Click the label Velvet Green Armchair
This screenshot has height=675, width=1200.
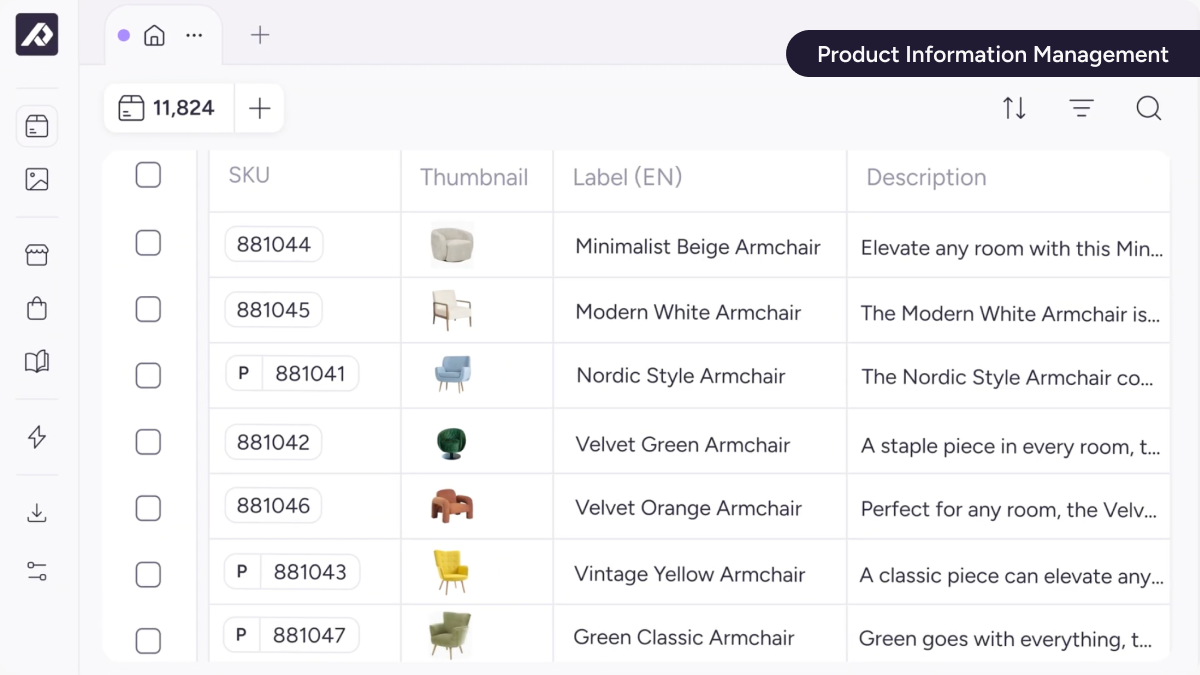click(683, 445)
